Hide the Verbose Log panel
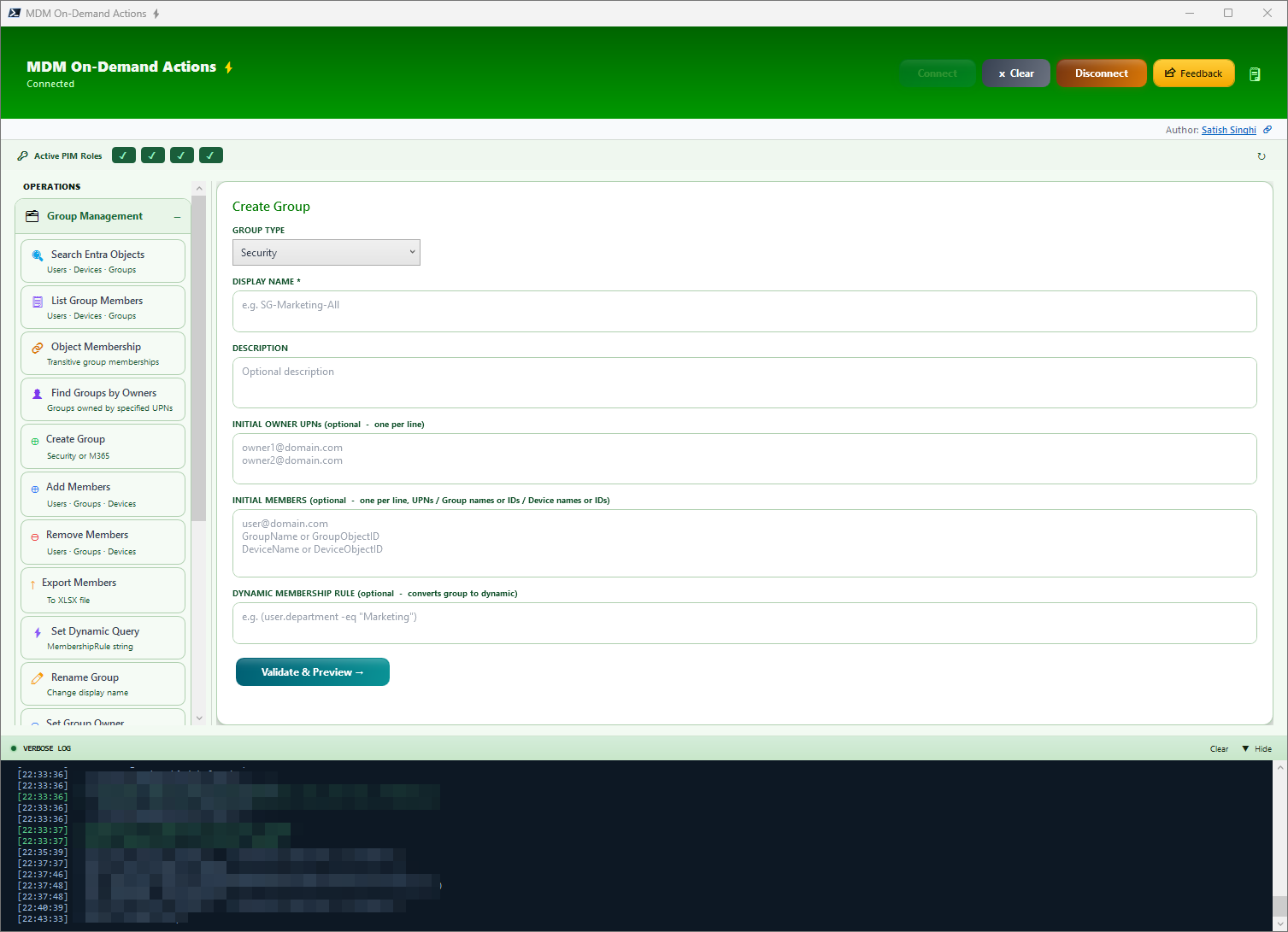 click(x=1257, y=747)
